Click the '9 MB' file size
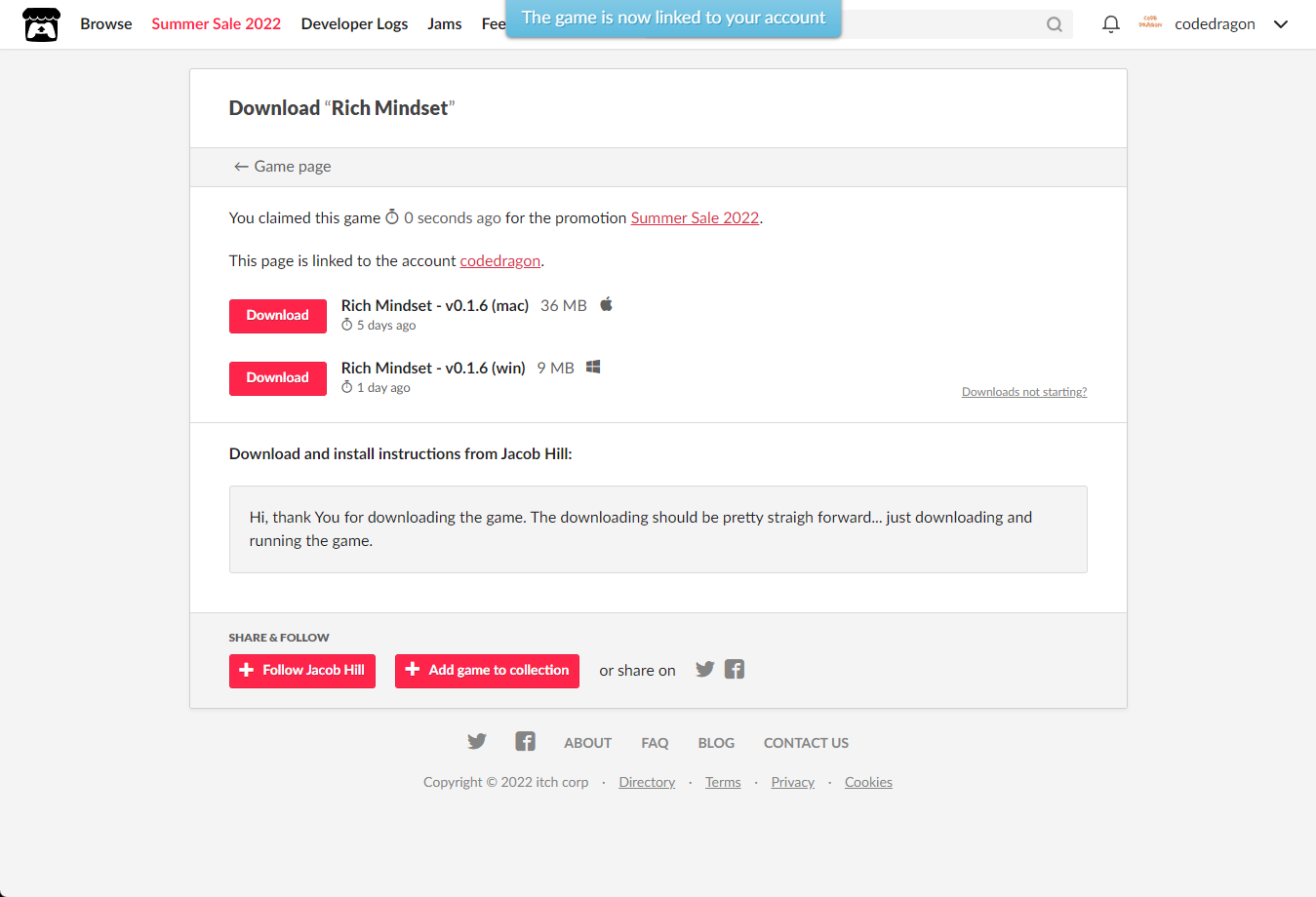Image resolution: width=1316 pixels, height=897 pixels. pyautogui.click(x=555, y=369)
